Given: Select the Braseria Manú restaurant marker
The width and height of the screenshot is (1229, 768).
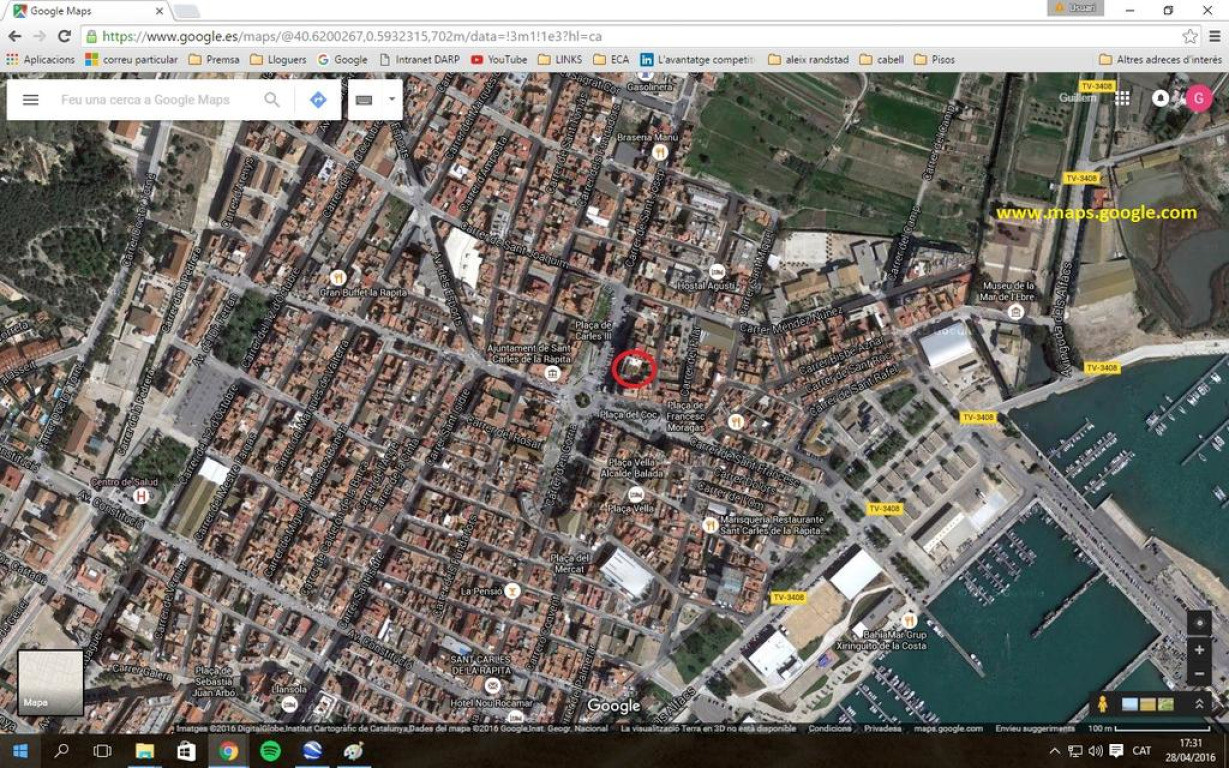Looking at the screenshot, I should [659, 152].
